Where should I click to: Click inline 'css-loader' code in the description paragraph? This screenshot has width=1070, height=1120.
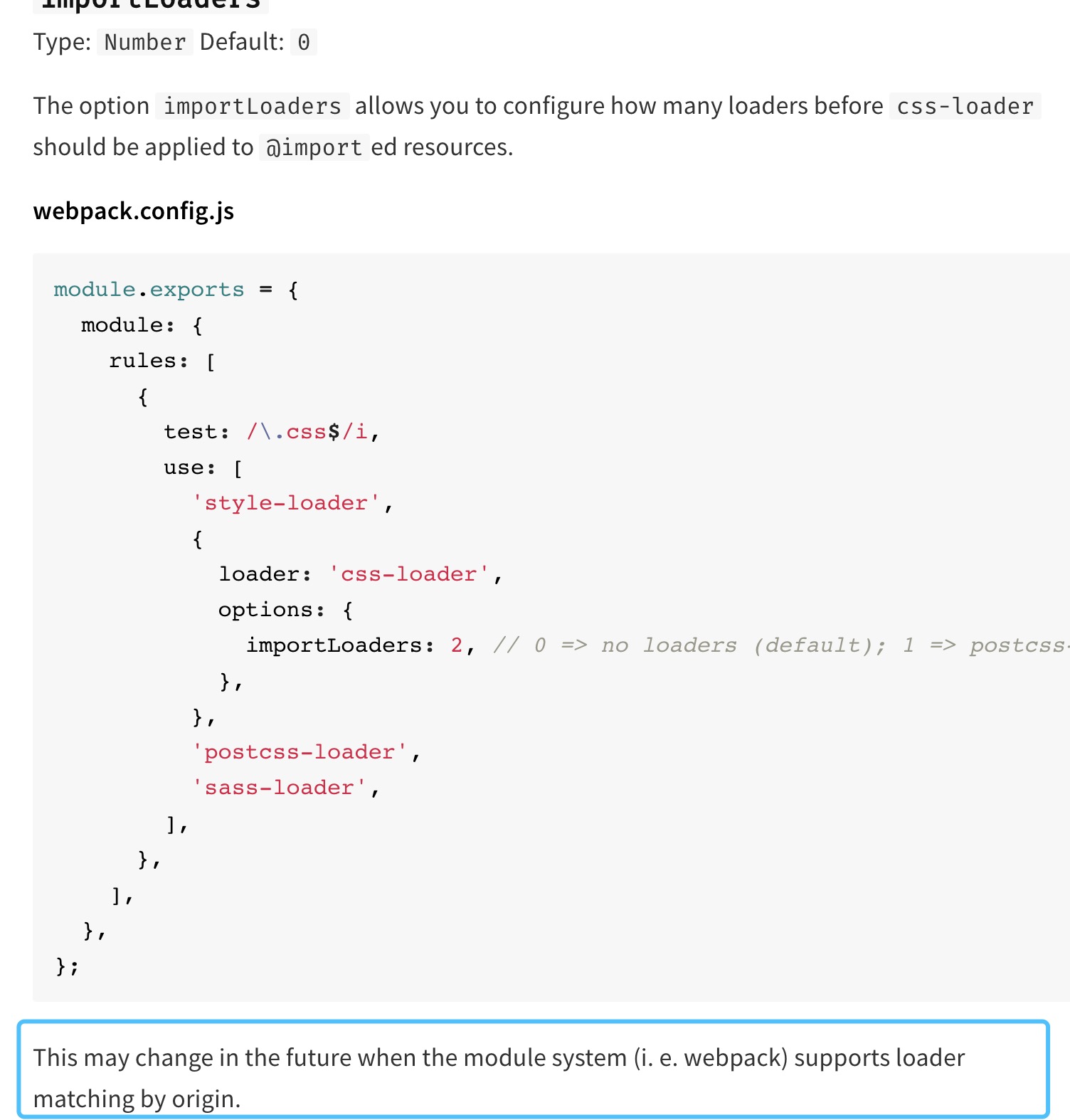tap(965, 107)
